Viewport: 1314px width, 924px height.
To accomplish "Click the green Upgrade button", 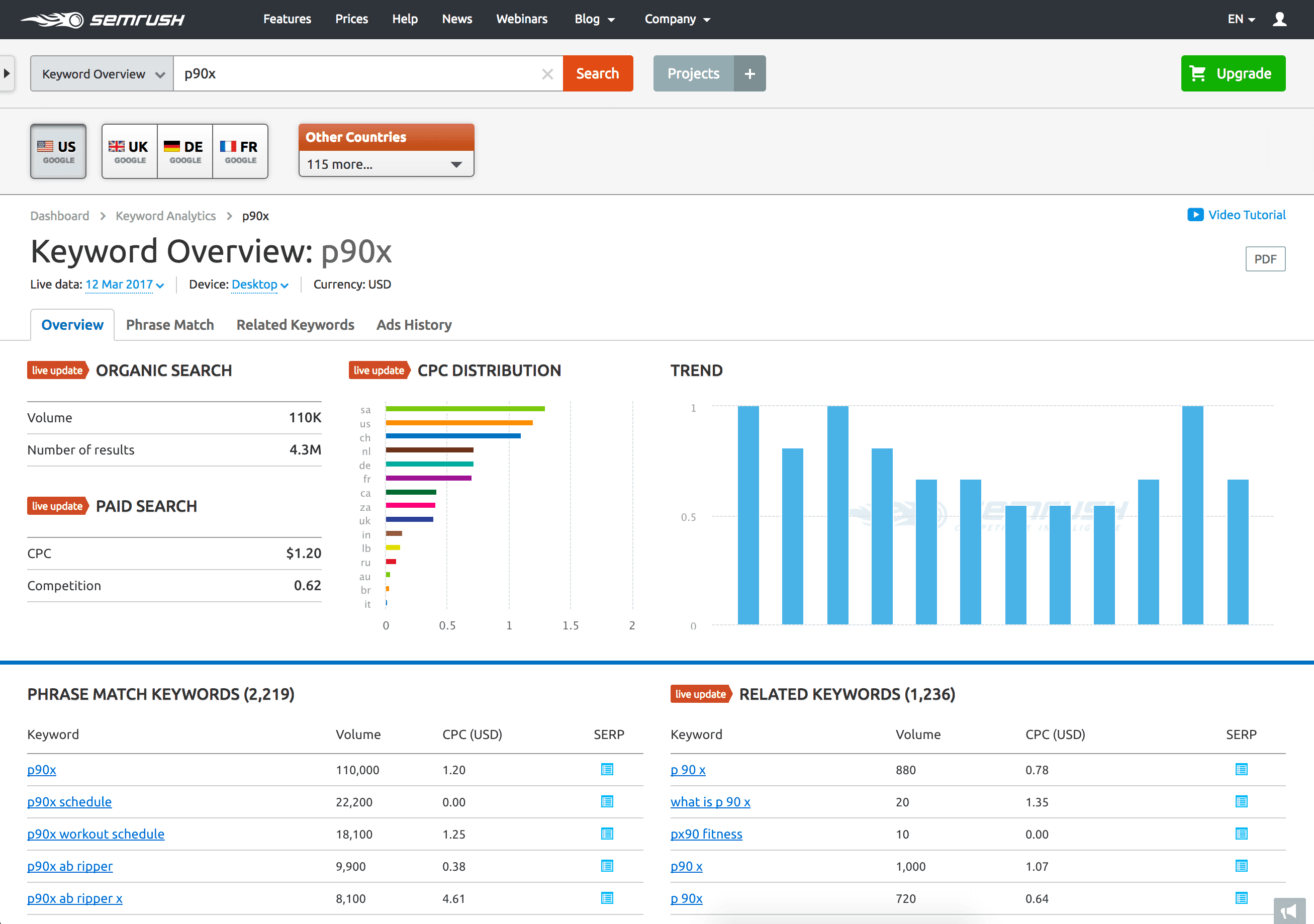I will point(1233,73).
